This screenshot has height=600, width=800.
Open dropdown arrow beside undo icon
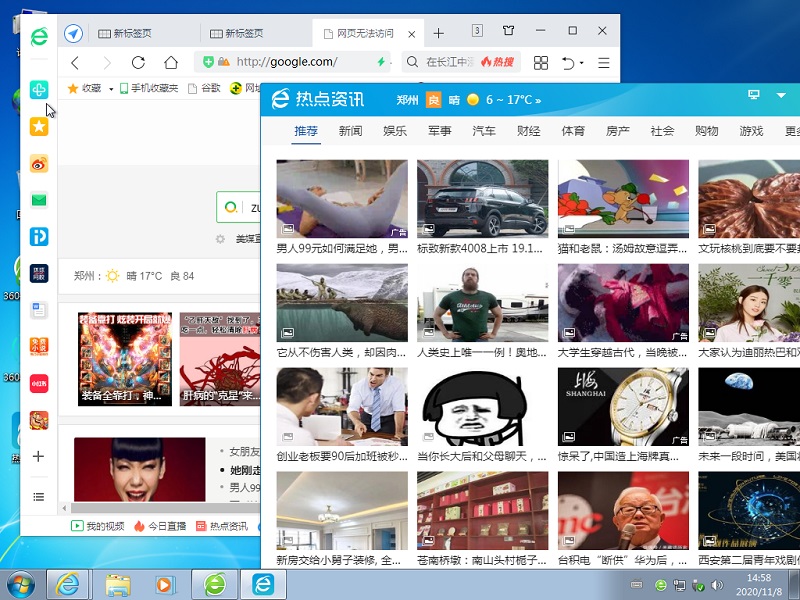[x=582, y=63]
